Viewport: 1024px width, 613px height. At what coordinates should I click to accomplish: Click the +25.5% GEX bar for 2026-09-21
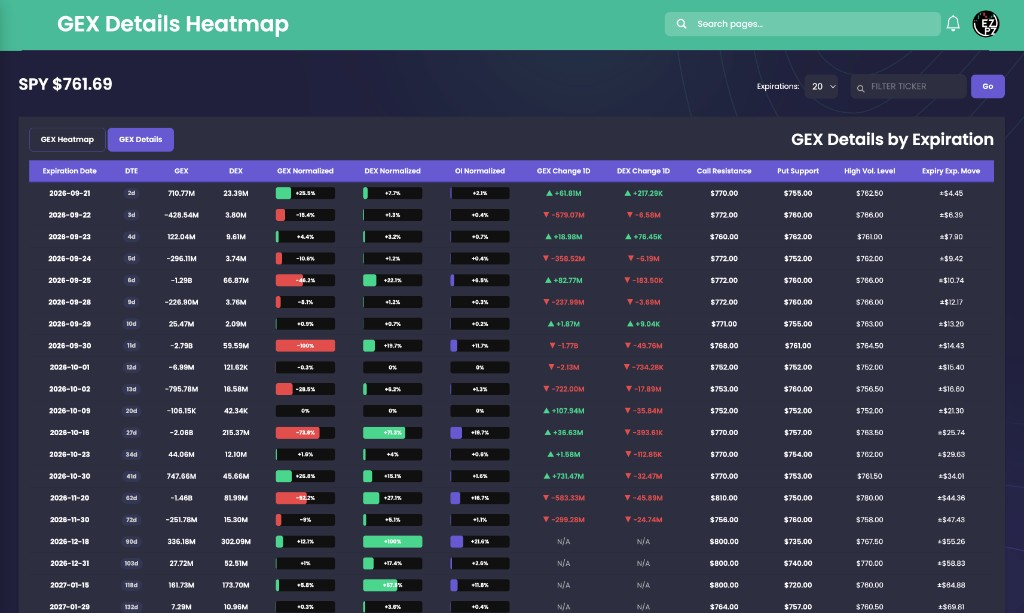click(x=305, y=193)
